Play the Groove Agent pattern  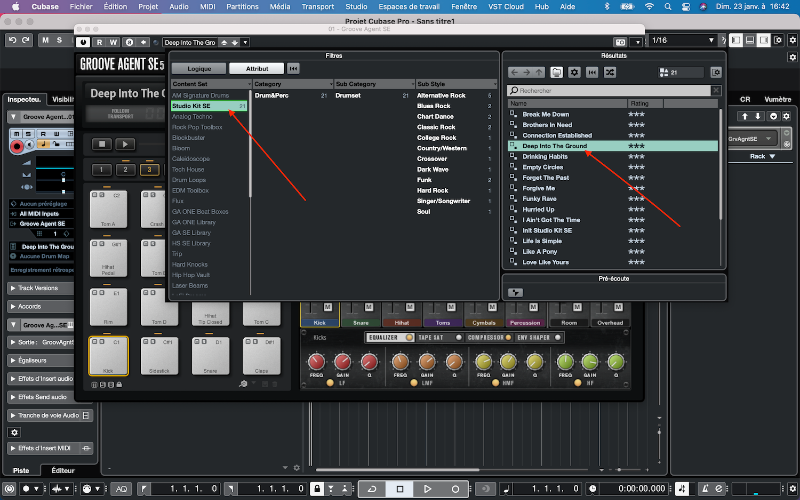(x=125, y=144)
